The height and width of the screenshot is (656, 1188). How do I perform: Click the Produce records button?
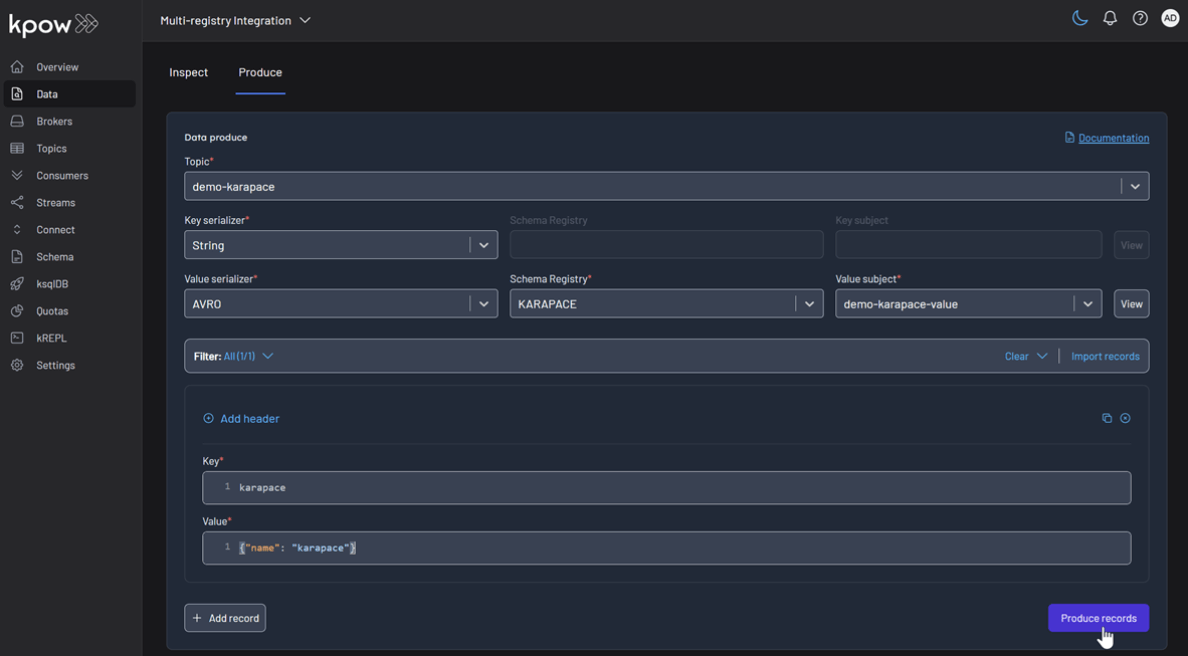[1098, 618]
